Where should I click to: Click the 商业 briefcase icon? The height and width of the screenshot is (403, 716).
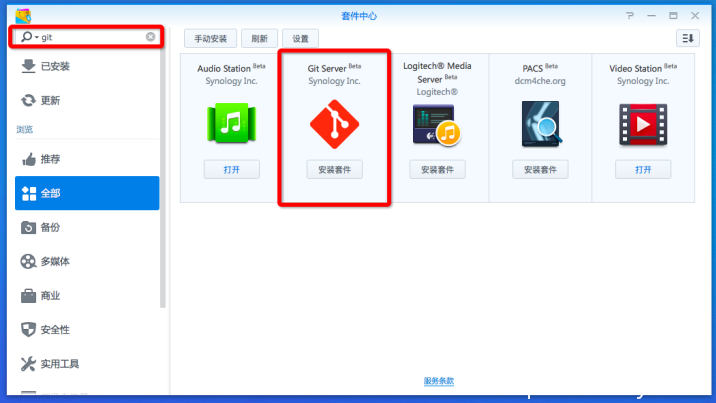[x=28, y=296]
